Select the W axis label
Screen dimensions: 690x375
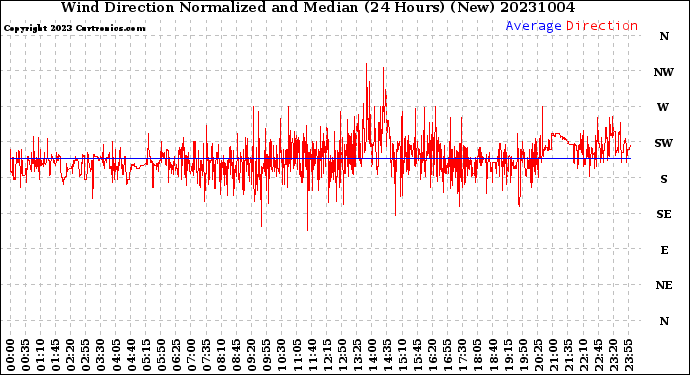(663, 107)
